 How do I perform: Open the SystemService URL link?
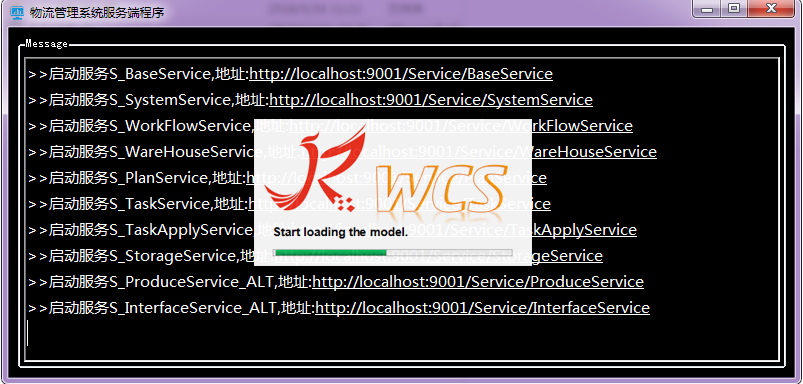click(x=431, y=100)
